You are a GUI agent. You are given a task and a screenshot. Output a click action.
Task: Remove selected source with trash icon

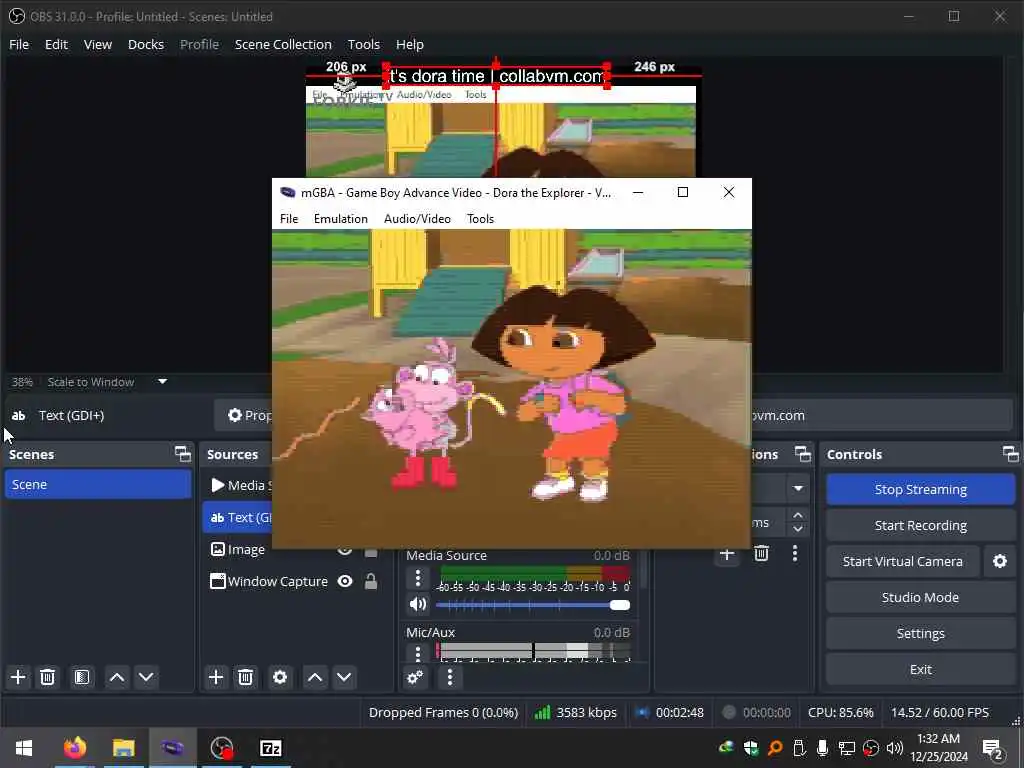tap(246, 677)
